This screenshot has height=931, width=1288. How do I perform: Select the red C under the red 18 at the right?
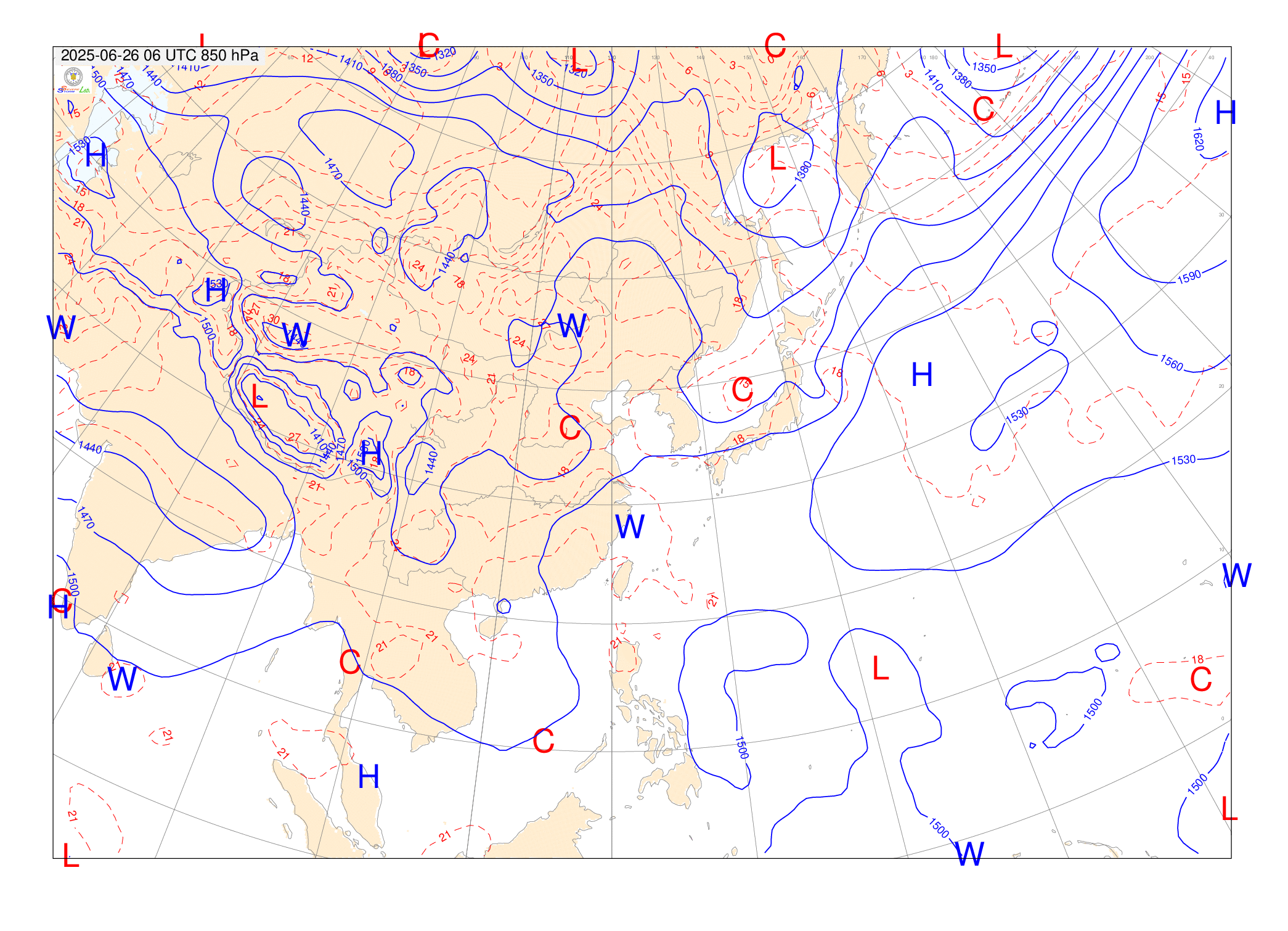click(x=1201, y=679)
